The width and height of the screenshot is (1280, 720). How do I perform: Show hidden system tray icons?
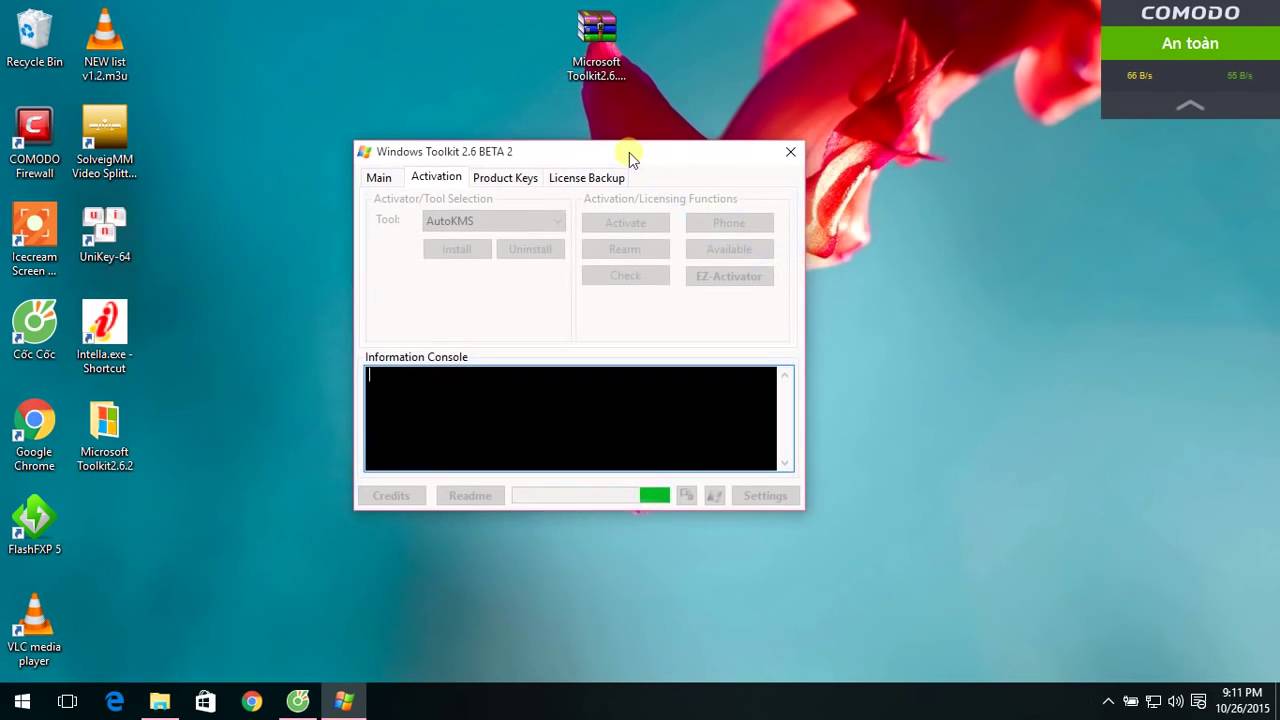tap(1108, 702)
